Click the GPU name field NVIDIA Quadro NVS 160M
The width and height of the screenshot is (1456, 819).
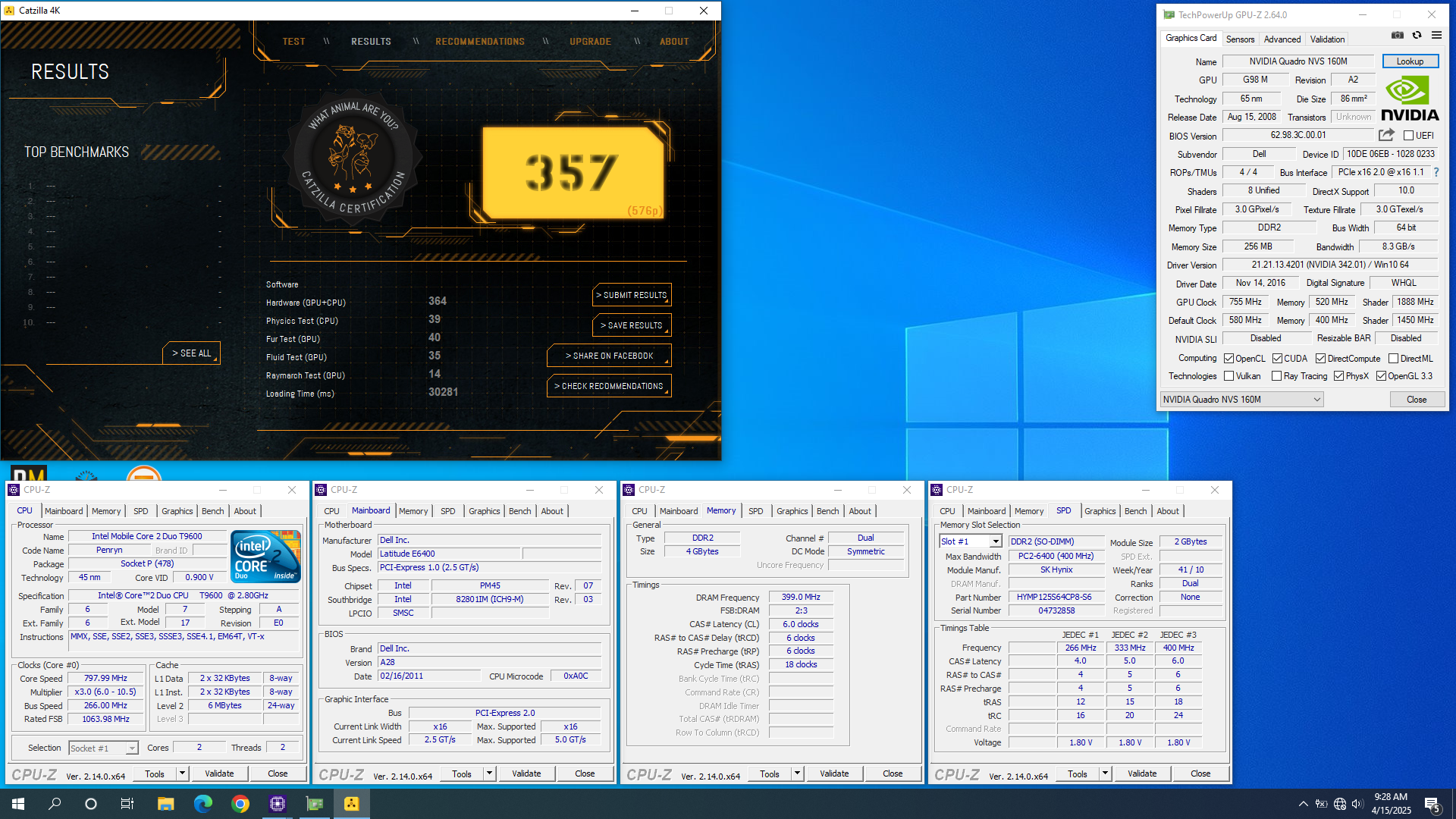point(1298,61)
